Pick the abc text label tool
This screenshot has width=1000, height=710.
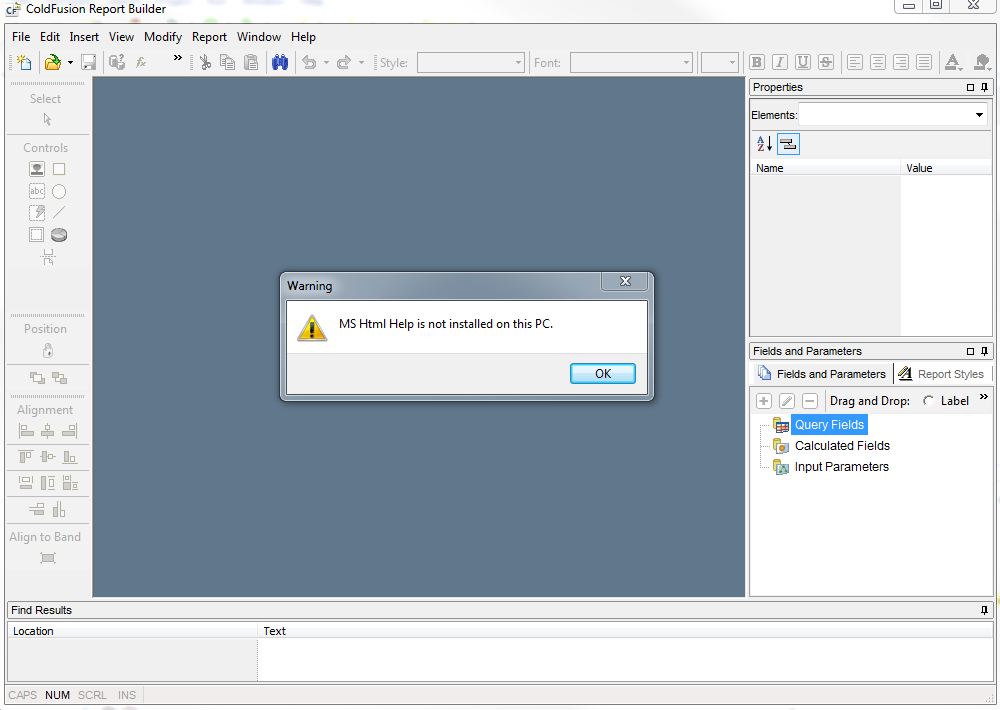(37, 191)
